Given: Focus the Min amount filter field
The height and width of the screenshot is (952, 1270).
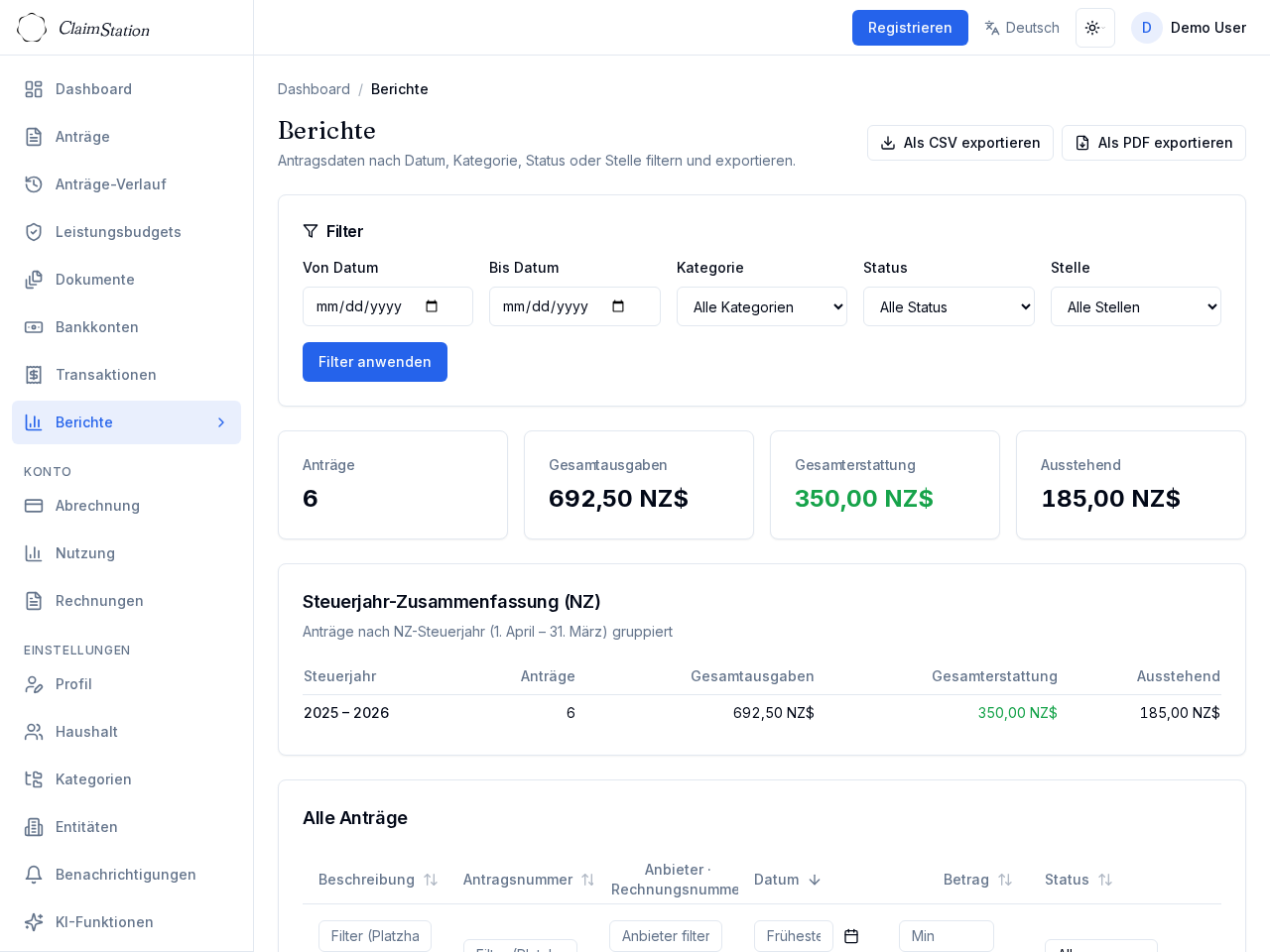Looking at the screenshot, I should point(946,936).
